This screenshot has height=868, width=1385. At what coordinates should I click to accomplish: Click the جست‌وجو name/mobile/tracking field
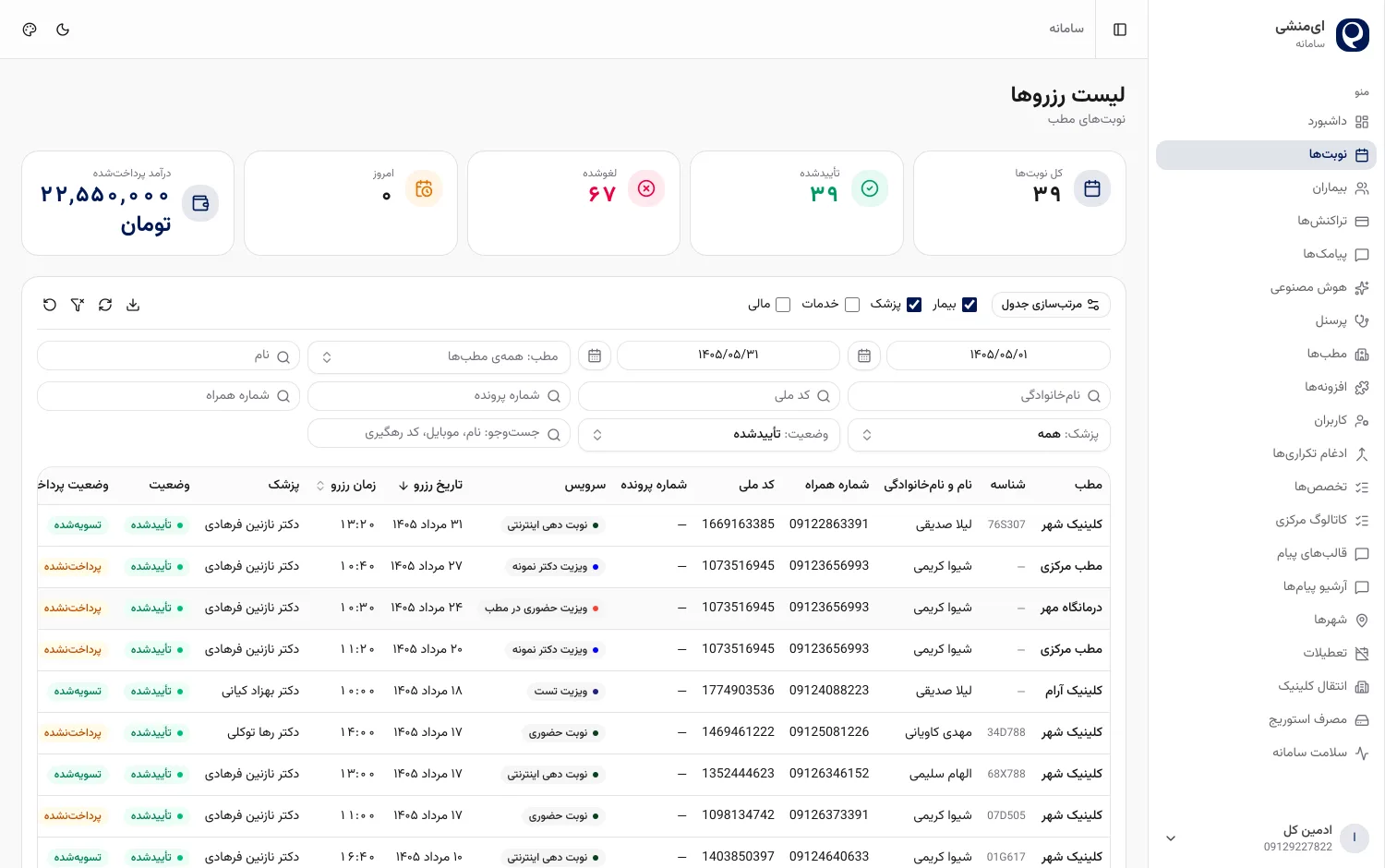click(439, 434)
